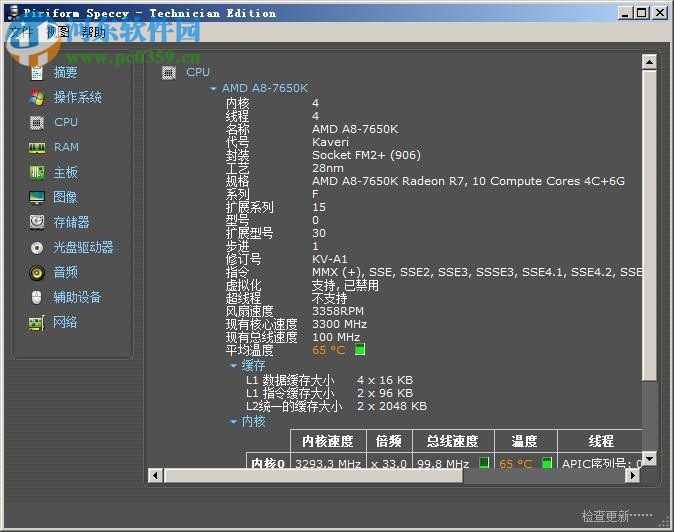Click the vertical scrollbar down arrow

(x=649, y=459)
